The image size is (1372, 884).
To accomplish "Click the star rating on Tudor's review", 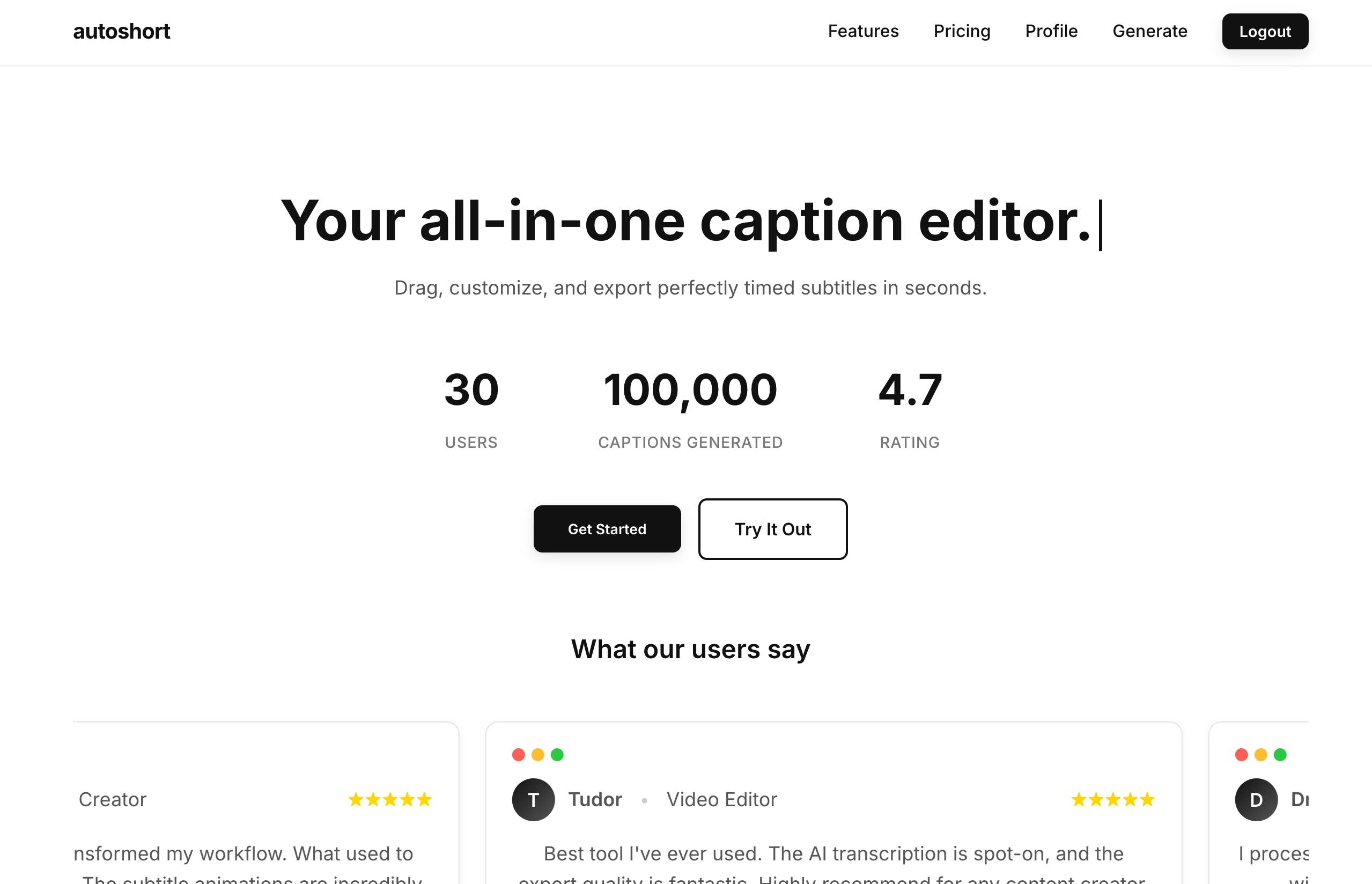I will (1112, 799).
